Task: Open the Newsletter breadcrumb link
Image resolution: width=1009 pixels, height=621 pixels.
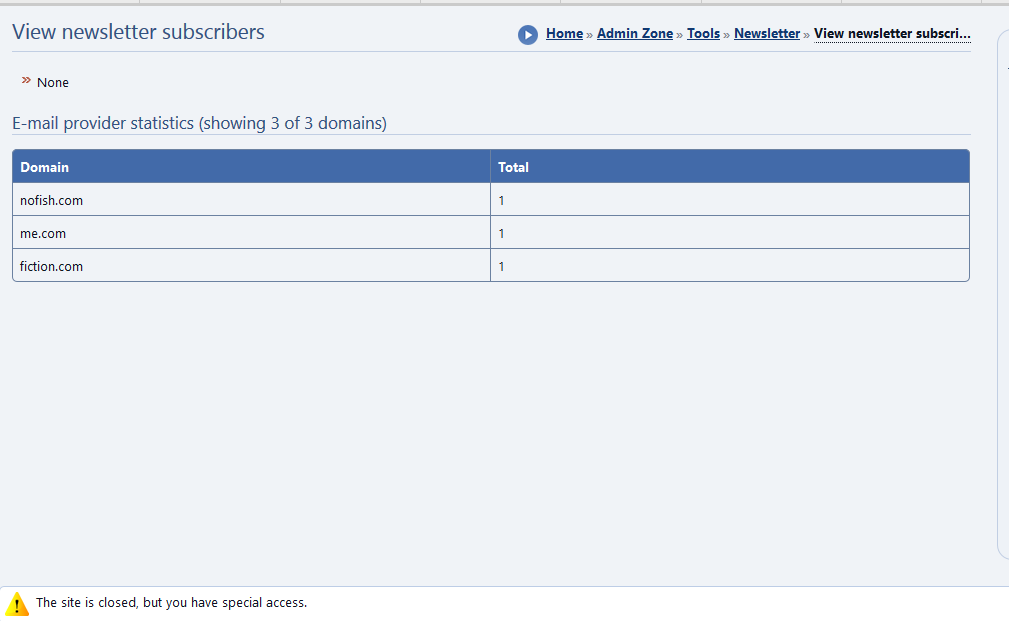Action: 767,34
